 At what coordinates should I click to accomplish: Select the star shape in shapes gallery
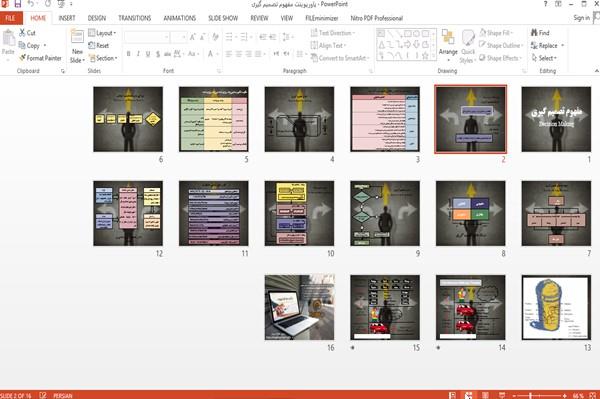(425, 56)
